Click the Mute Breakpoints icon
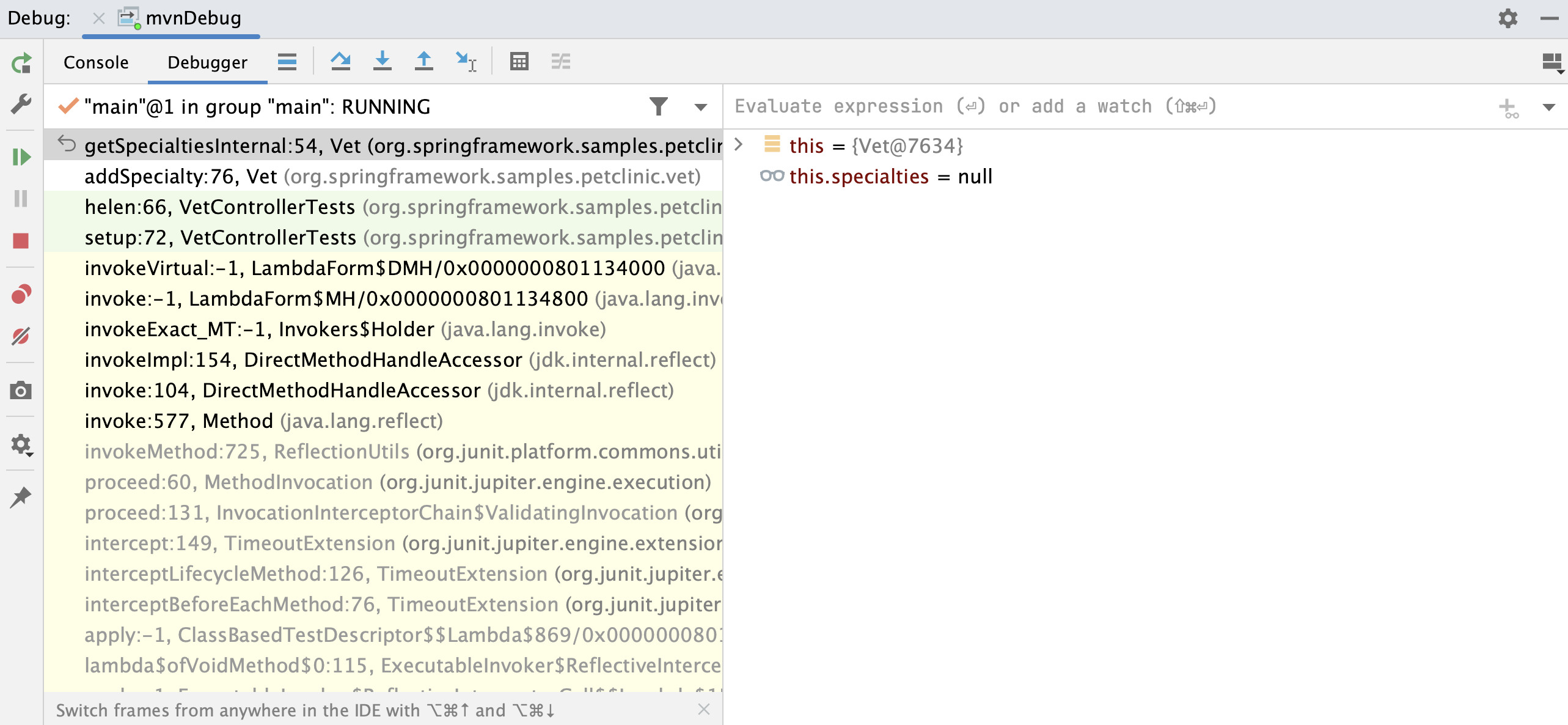This screenshot has width=1568, height=725. pyautogui.click(x=22, y=335)
